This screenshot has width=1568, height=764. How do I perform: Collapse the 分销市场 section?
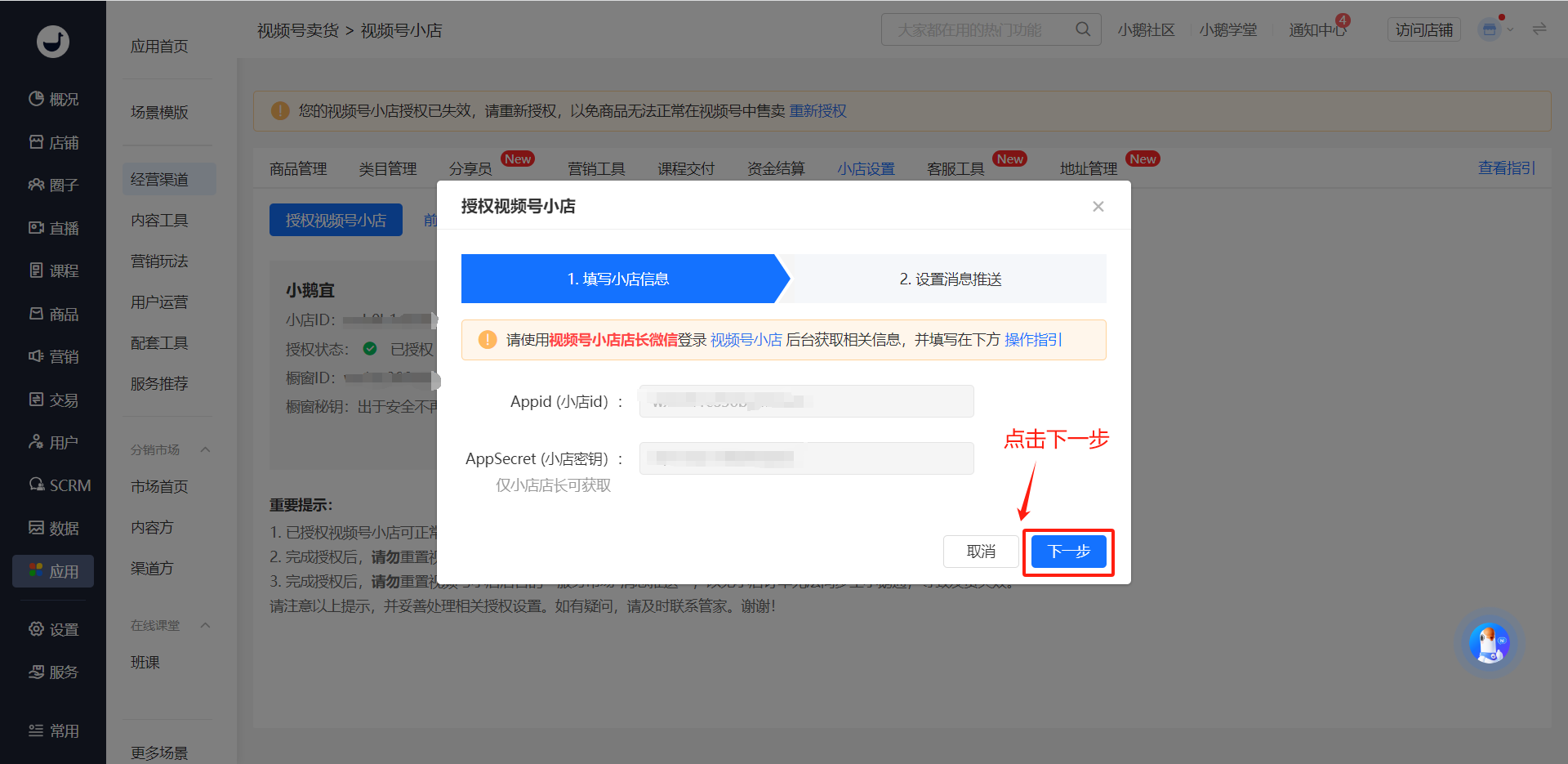pyautogui.click(x=206, y=449)
